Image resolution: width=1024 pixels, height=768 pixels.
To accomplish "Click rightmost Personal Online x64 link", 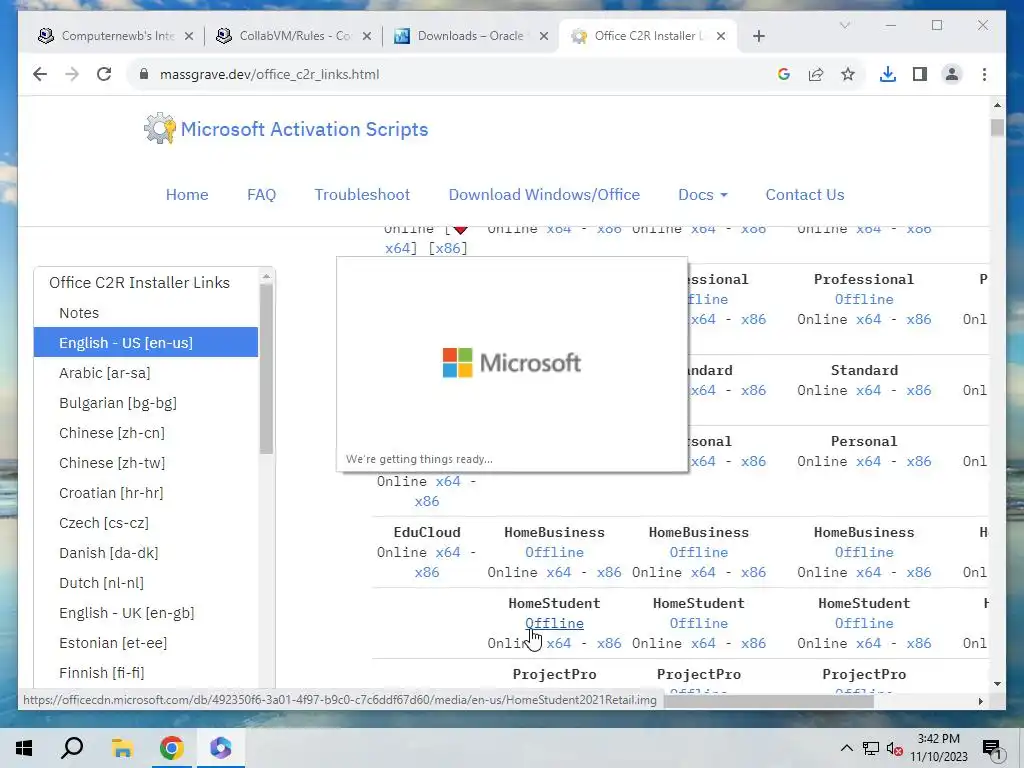I will coord(869,462).
